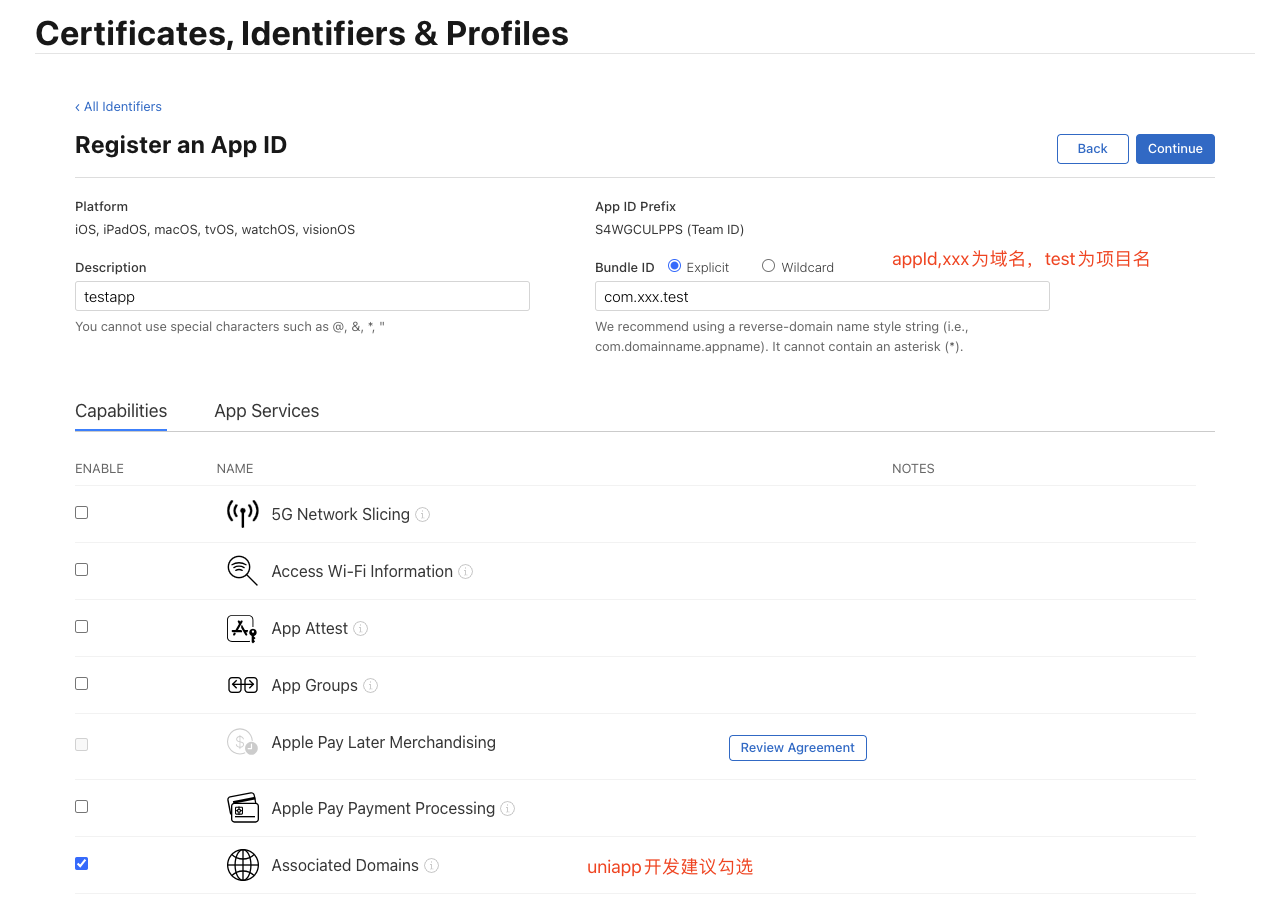
Task: Switch to the Capabilities tab
Action: 121,411
